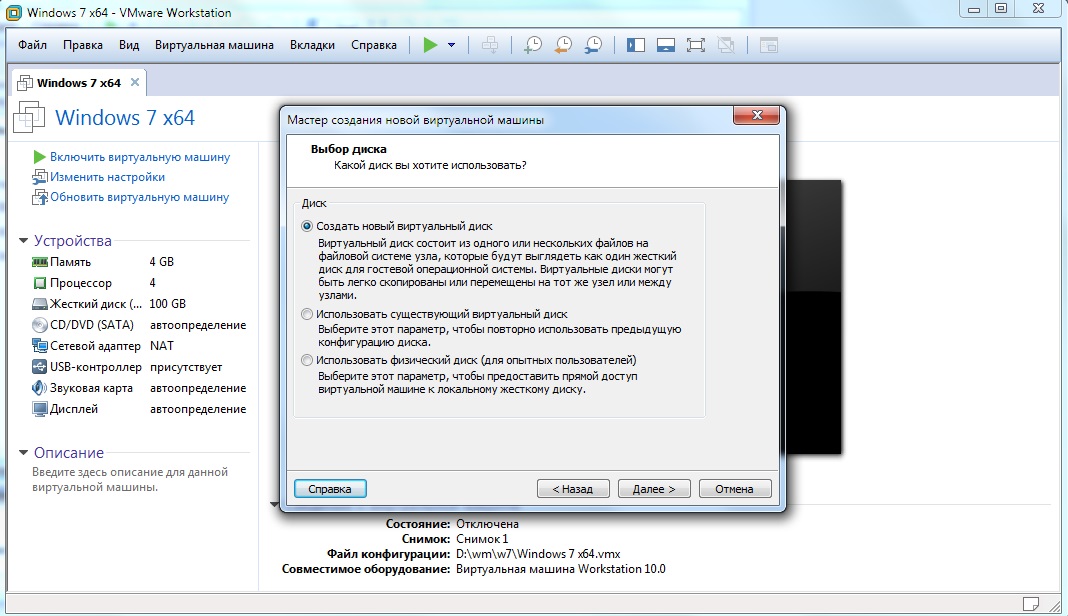1068x616 pixels.
Task: Open the Правка menu
Action: click(83, 45)
